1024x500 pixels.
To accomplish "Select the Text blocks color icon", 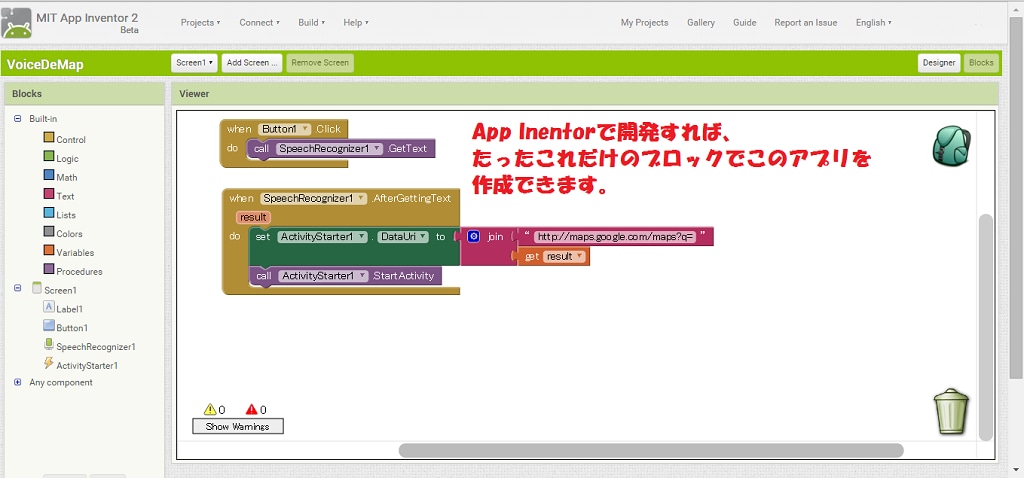I will 48,194.
